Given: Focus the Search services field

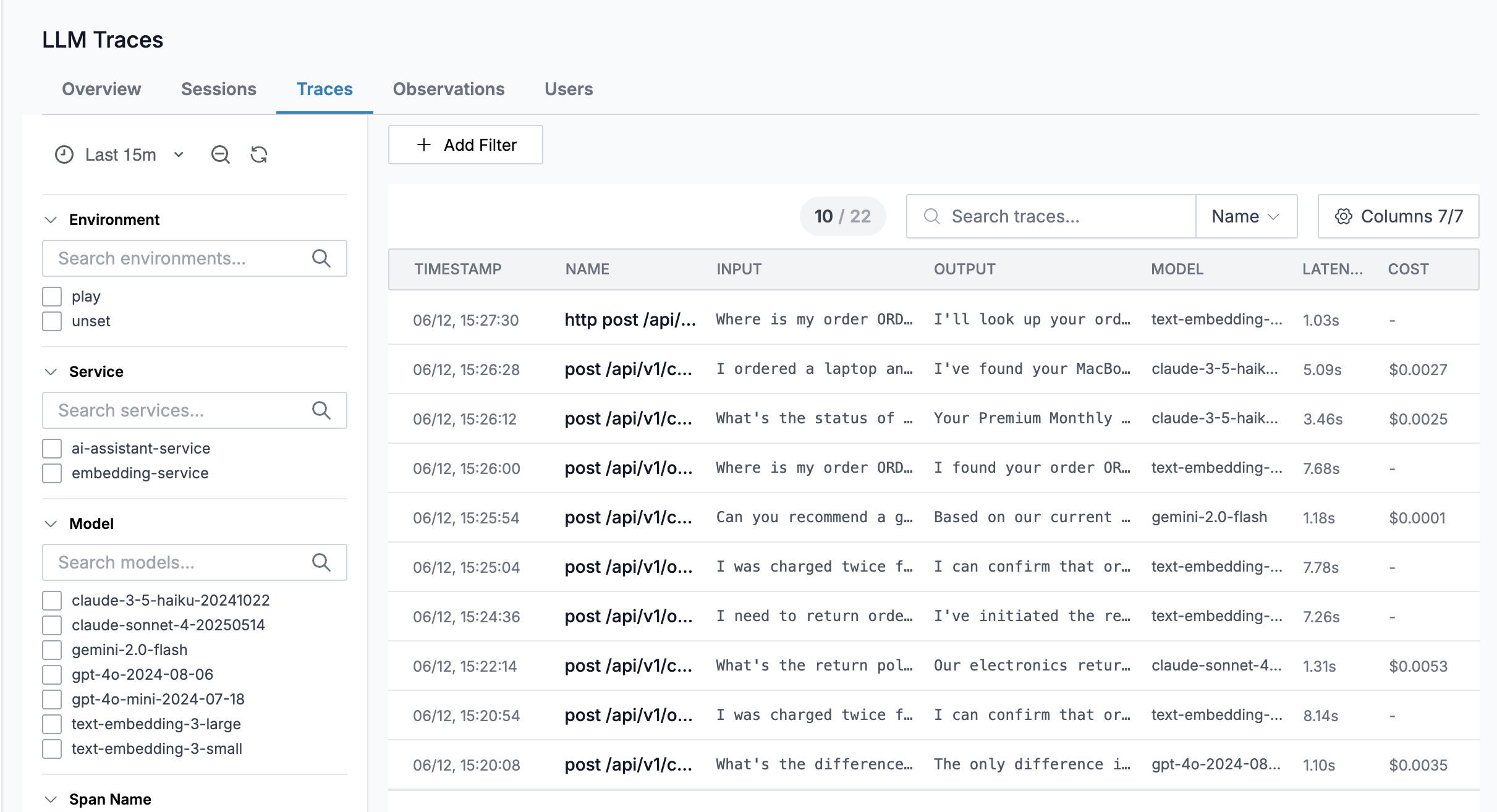Looking at the screenshot, I should (195, 410).
